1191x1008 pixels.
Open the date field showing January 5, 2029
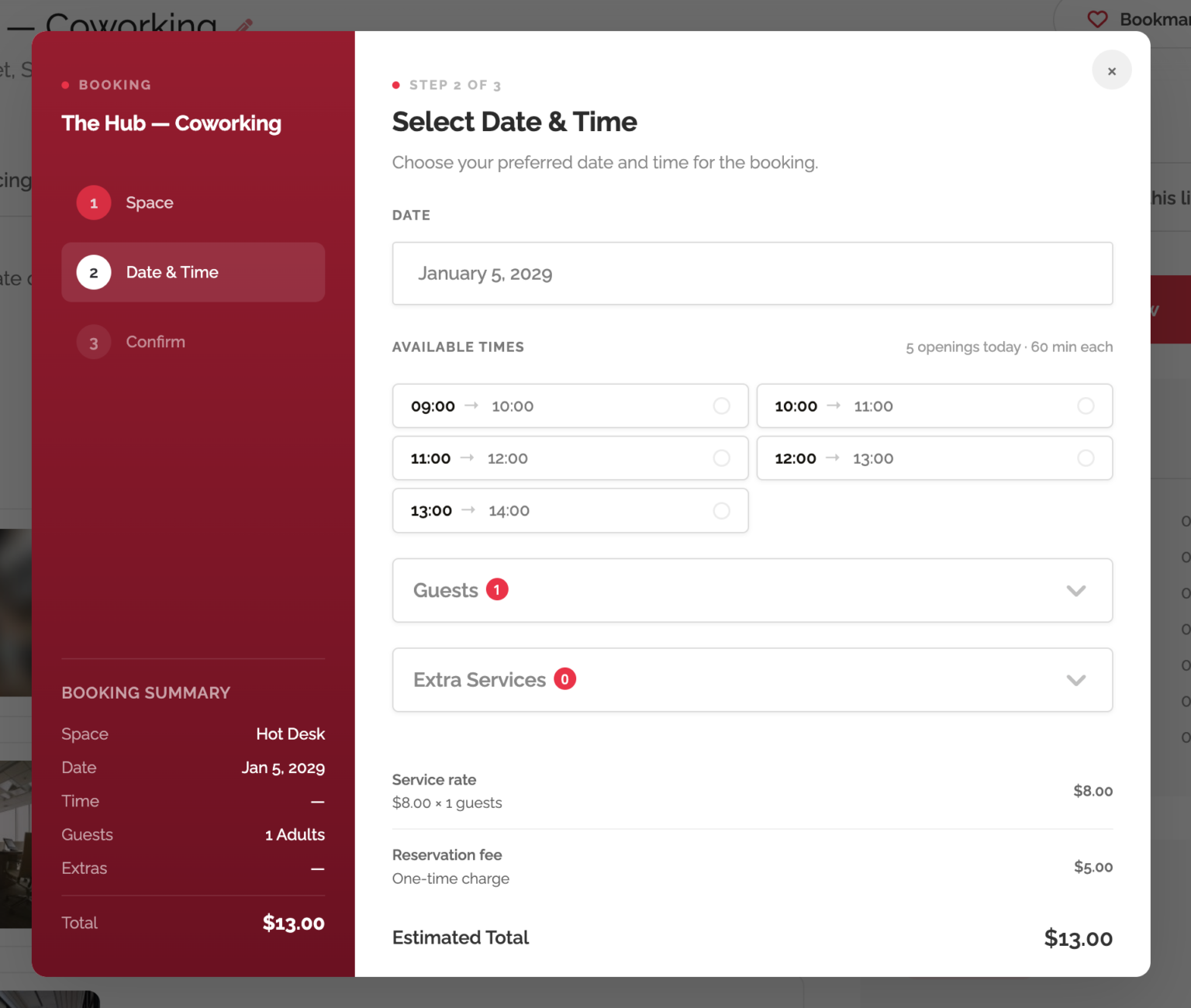752,274
